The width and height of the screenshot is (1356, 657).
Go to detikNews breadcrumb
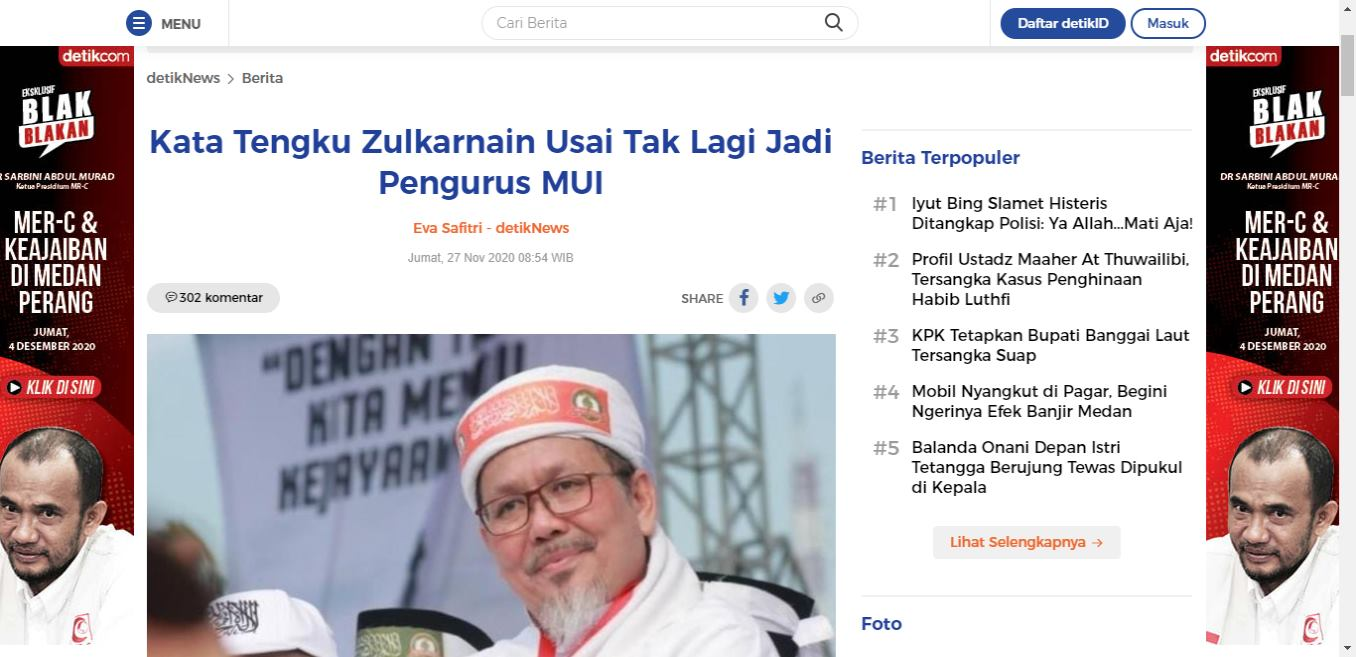(x=183, y=78)
